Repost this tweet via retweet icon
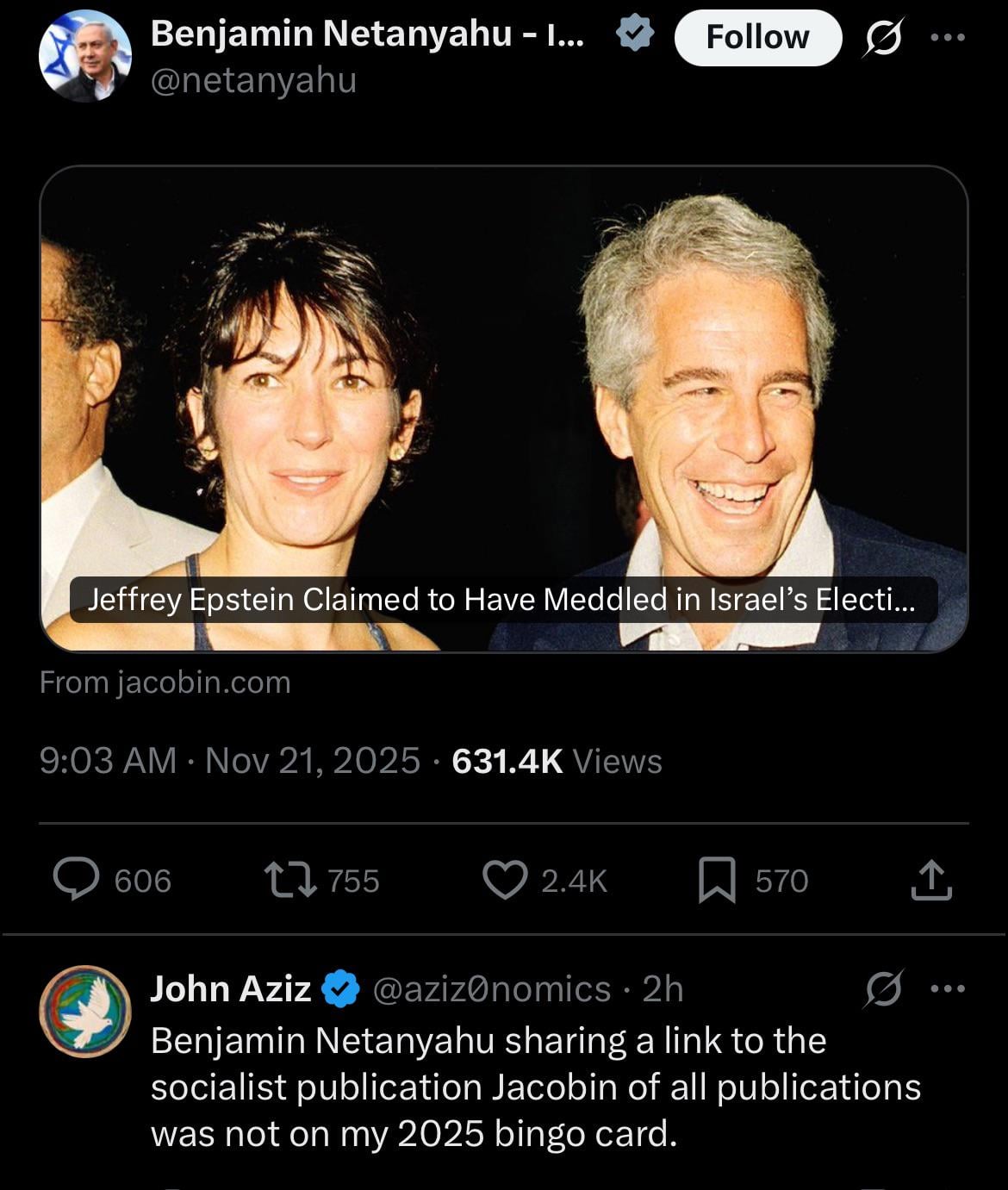The width and height of the screenshot is (1008, 1190). pos(290,880)
